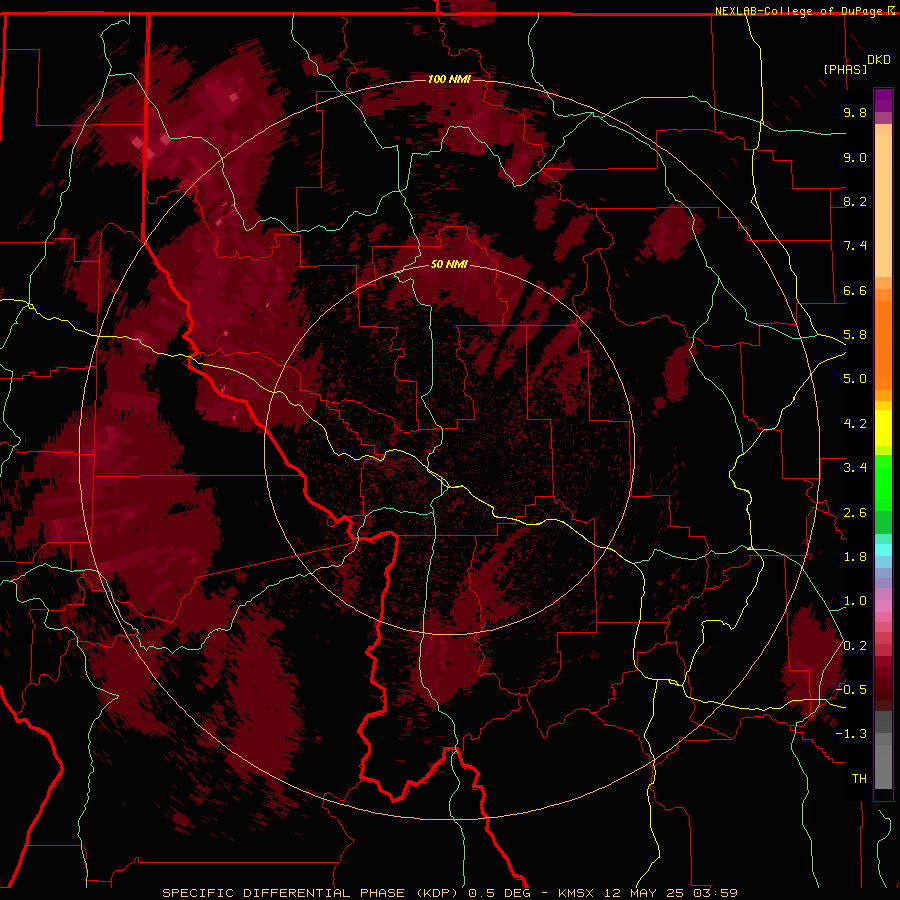Click the 4.2 value on the color scale

(855, 424)
